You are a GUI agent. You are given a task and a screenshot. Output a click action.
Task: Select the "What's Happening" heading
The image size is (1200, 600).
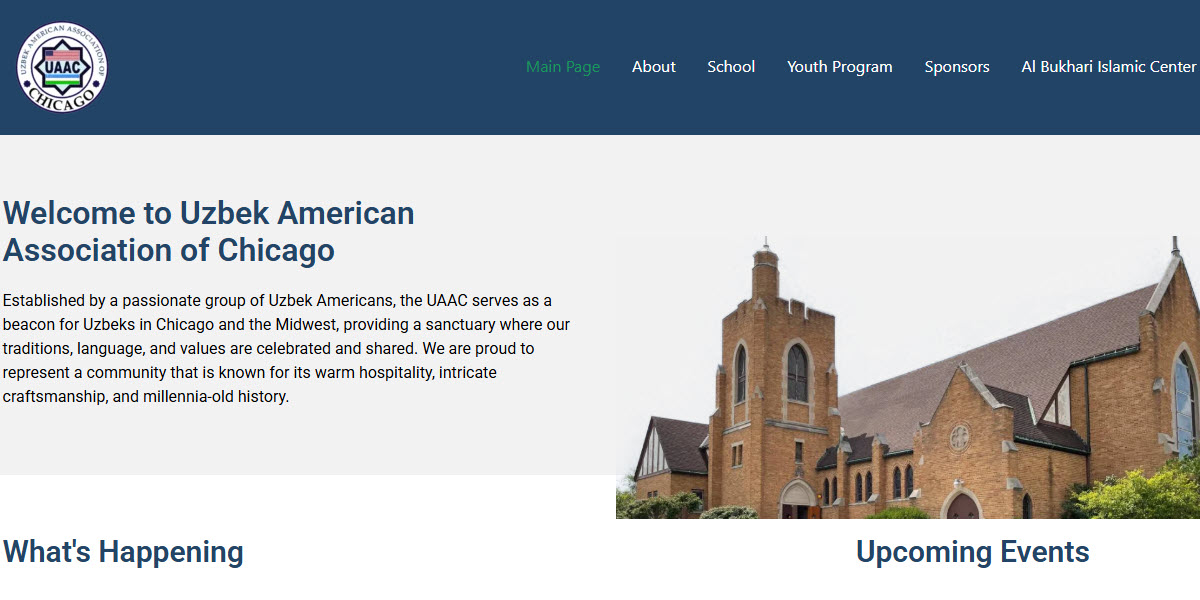[x=123, y=551]
